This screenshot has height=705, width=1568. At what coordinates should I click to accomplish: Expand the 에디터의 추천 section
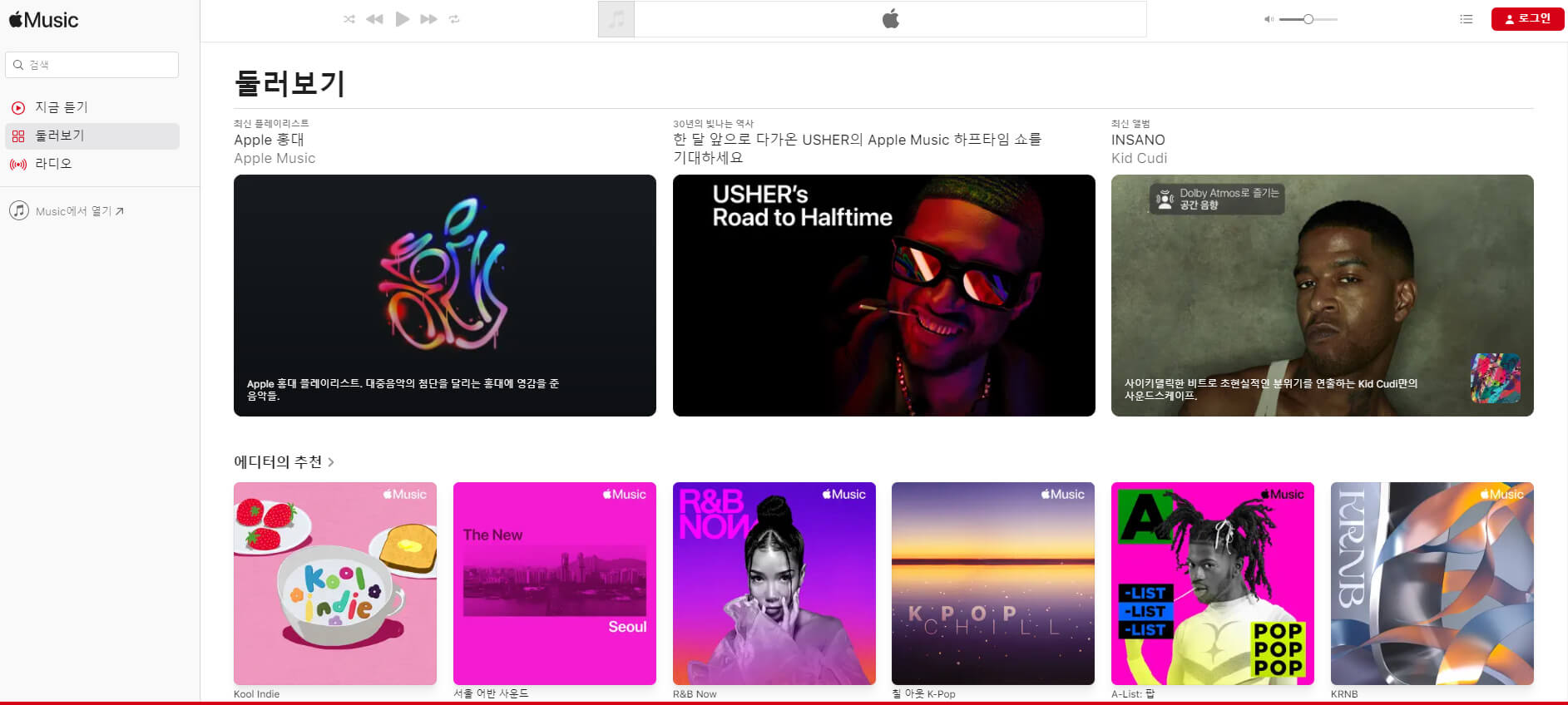[284, 462]
